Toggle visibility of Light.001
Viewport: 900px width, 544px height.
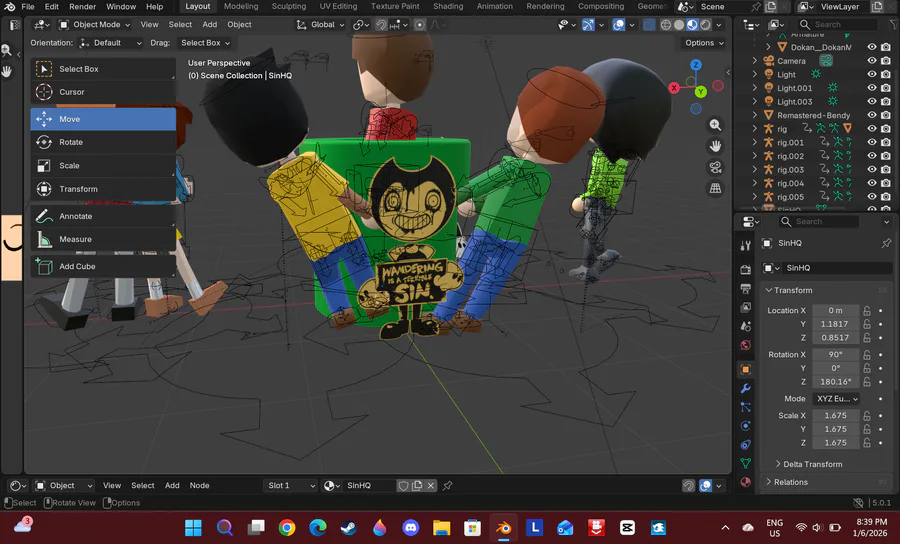click(872, 88)
